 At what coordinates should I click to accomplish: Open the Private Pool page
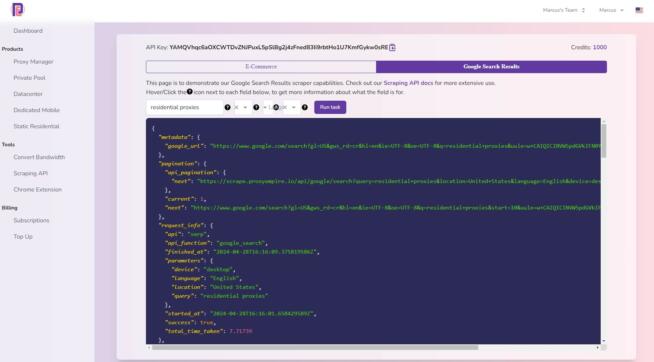coord(30,78)
